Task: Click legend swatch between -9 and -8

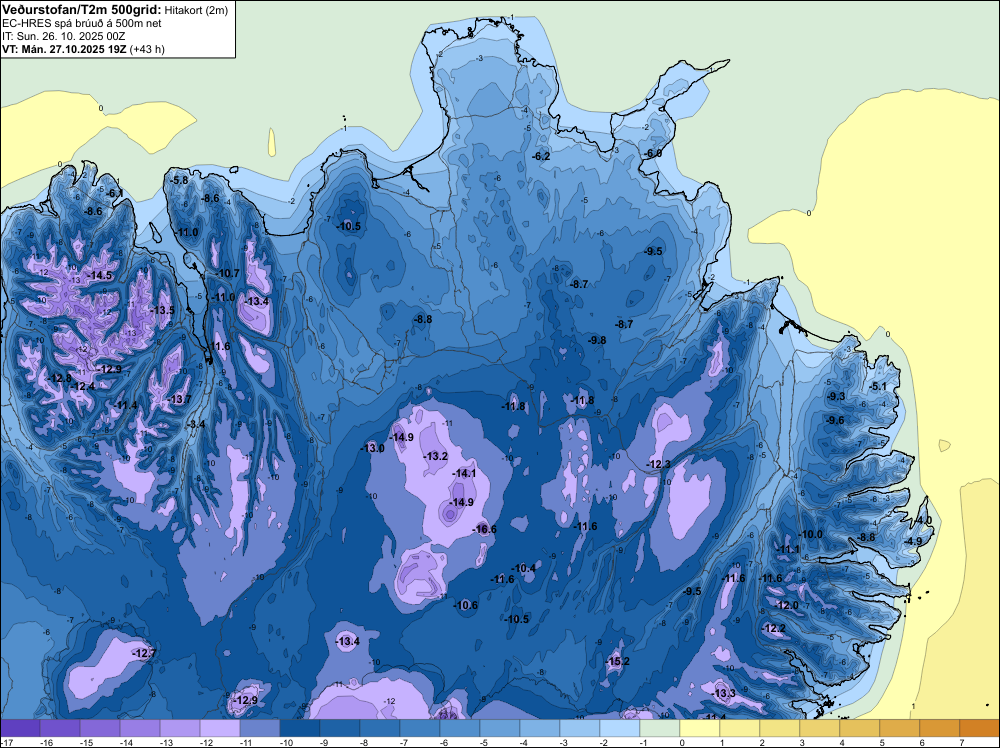Action: (341, 728)
